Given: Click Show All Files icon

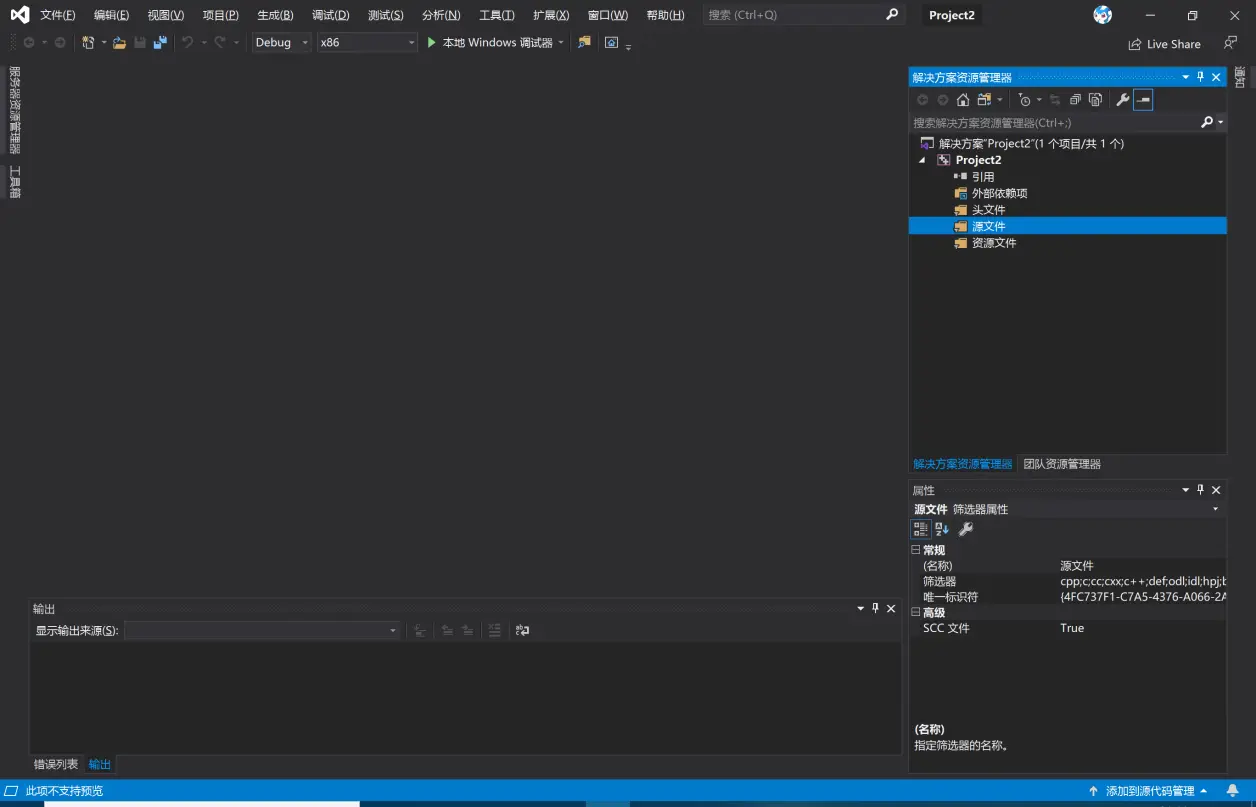Looking at the screenshot, I should [x=1095, y=100].
